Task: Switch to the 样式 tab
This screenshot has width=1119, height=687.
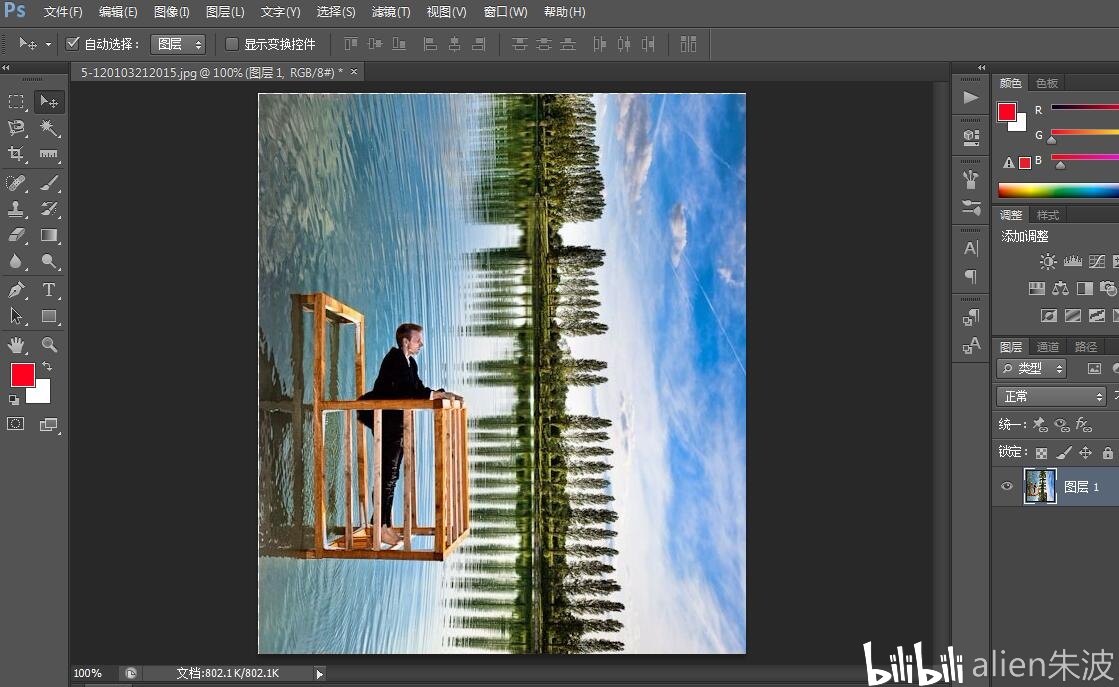Action: [1048, 215]
